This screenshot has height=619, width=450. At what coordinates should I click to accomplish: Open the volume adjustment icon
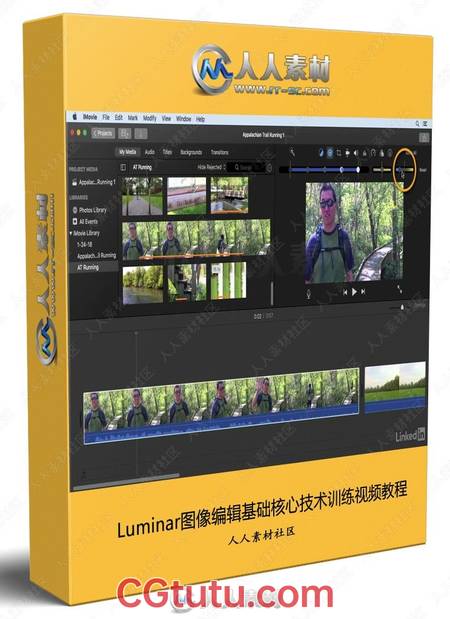point(356,153)
